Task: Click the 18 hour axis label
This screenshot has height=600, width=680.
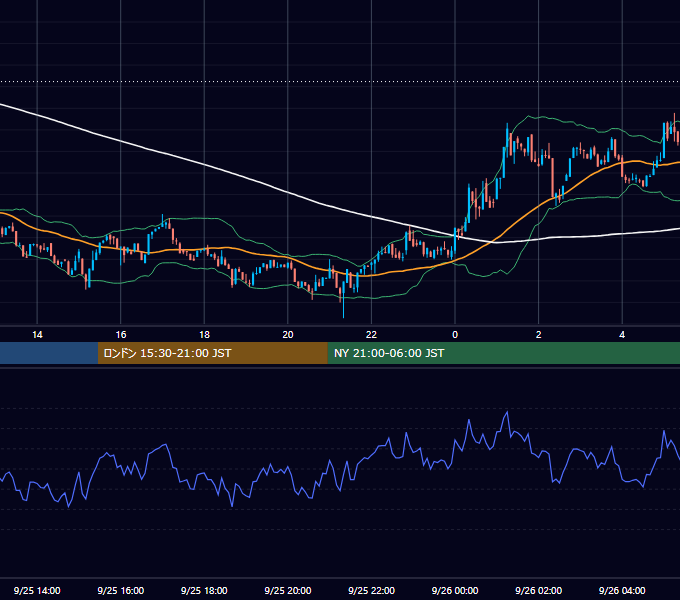Action: pos(204,335)
